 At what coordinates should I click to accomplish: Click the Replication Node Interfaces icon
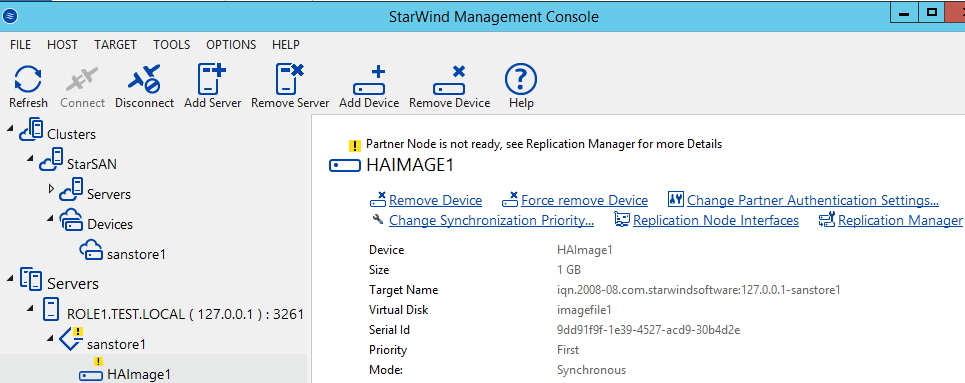click(622, 220)
